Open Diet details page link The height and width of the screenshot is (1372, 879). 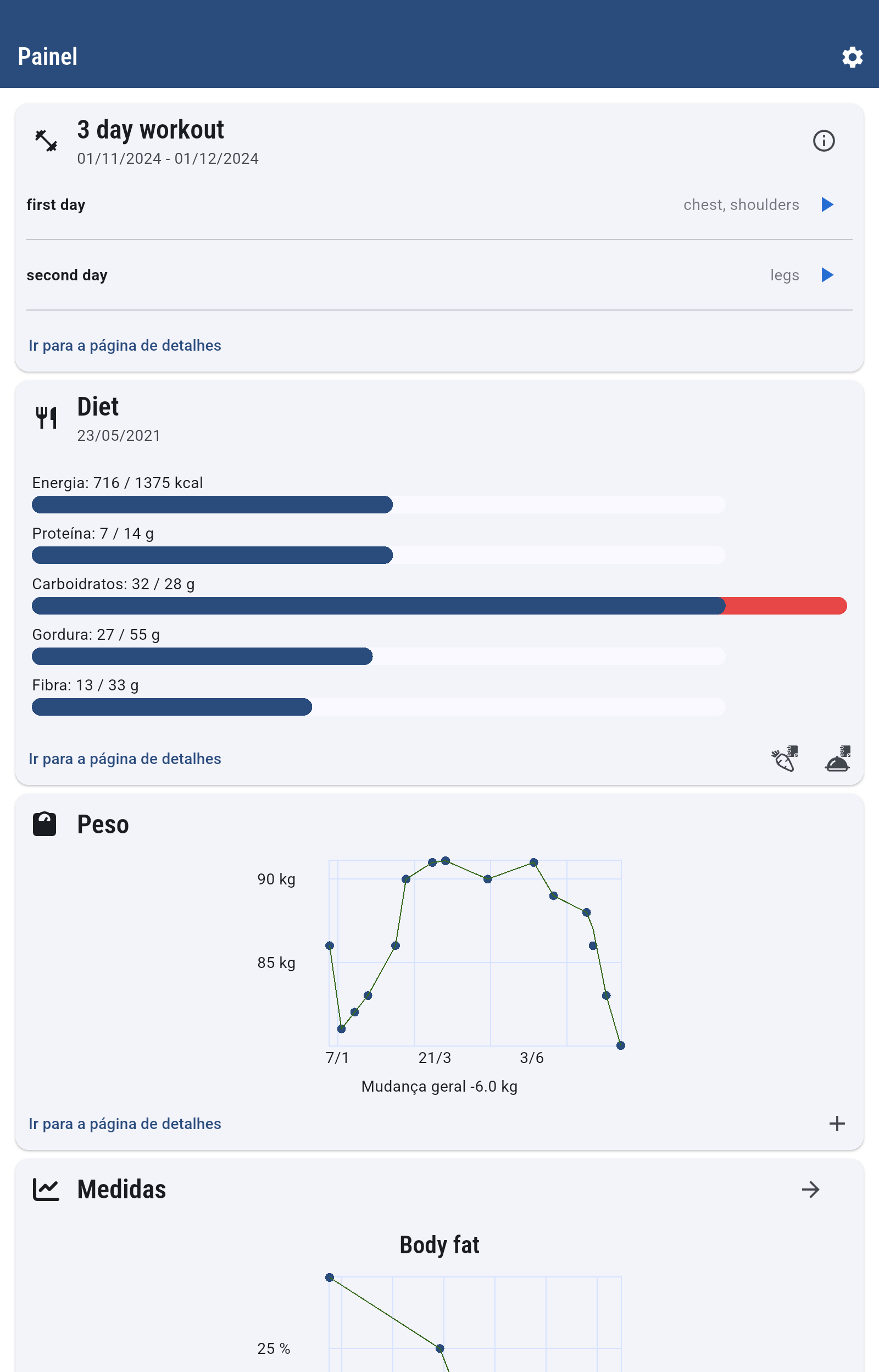pyautogui.click(x=125, y=759)
